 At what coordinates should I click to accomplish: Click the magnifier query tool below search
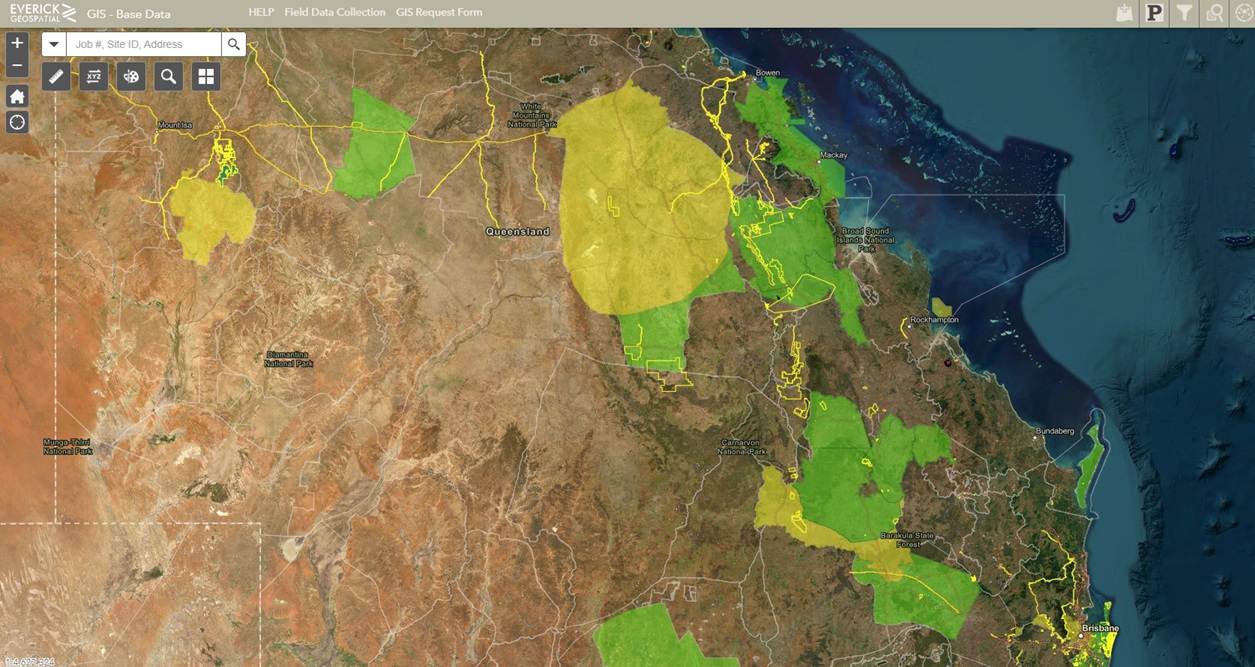(168, 77)
